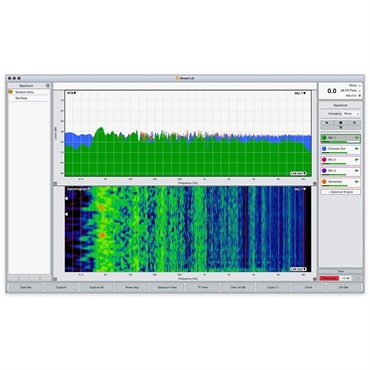Click the blue color dot for Console Out
This screenshot has width=370, height=370.
(x=324, y=149)
